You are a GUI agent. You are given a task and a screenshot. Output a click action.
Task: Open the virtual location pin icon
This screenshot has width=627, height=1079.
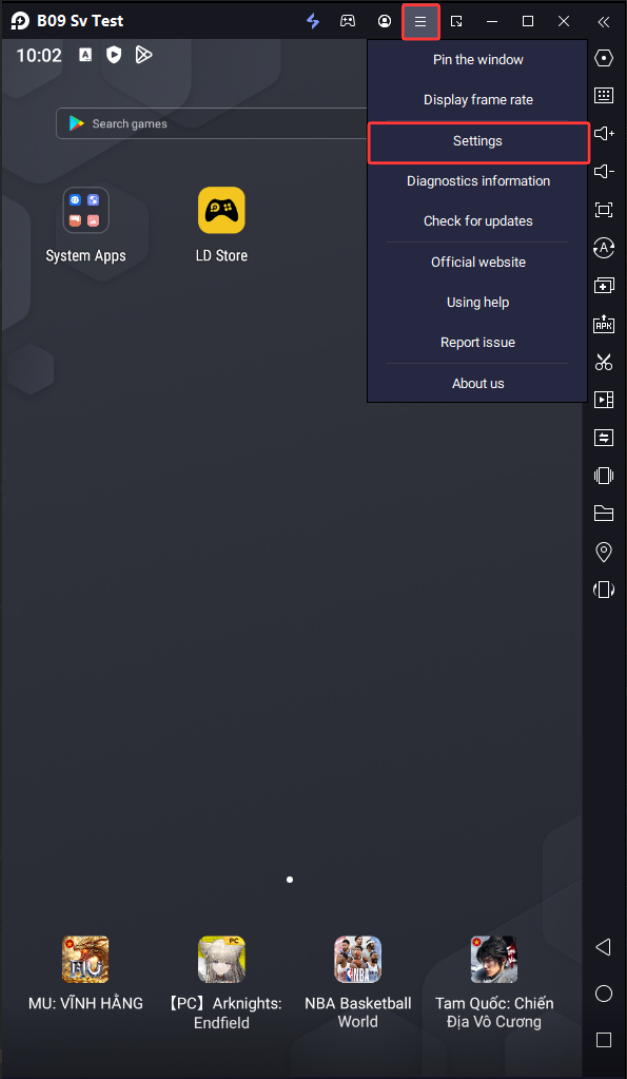[x=603, y=552]
